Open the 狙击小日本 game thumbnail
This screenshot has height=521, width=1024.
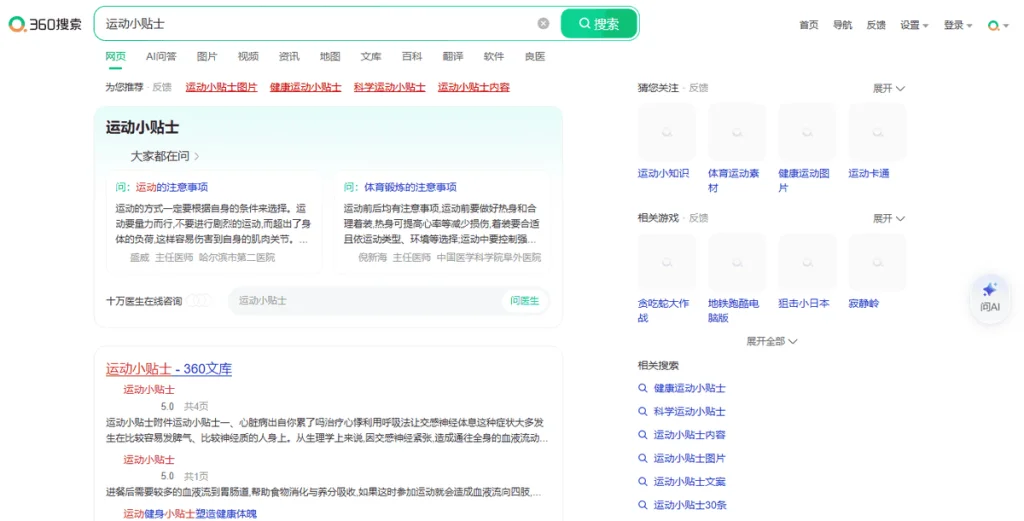[807, 262]
